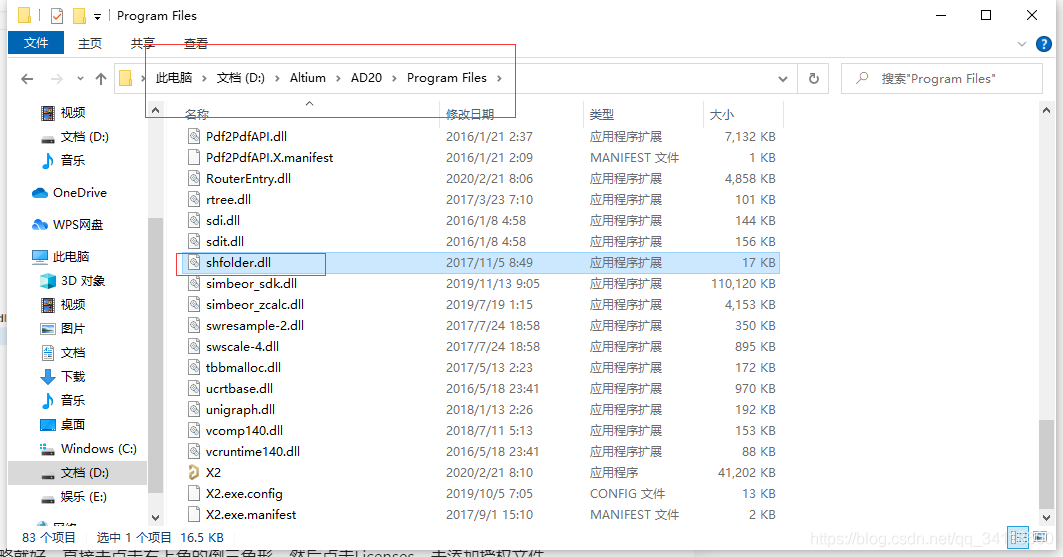The height and width of the screenshot is (557, 1063).
Task: Click the X2 application icon
Action: (194, 472)
